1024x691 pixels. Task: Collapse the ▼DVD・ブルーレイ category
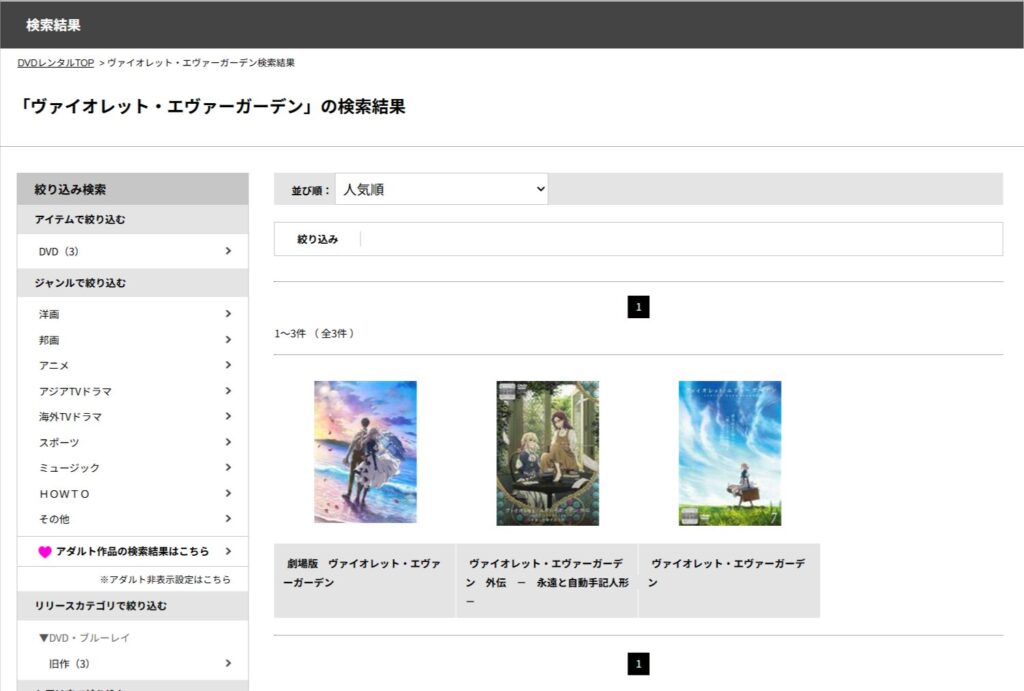(x=84, y=637)
